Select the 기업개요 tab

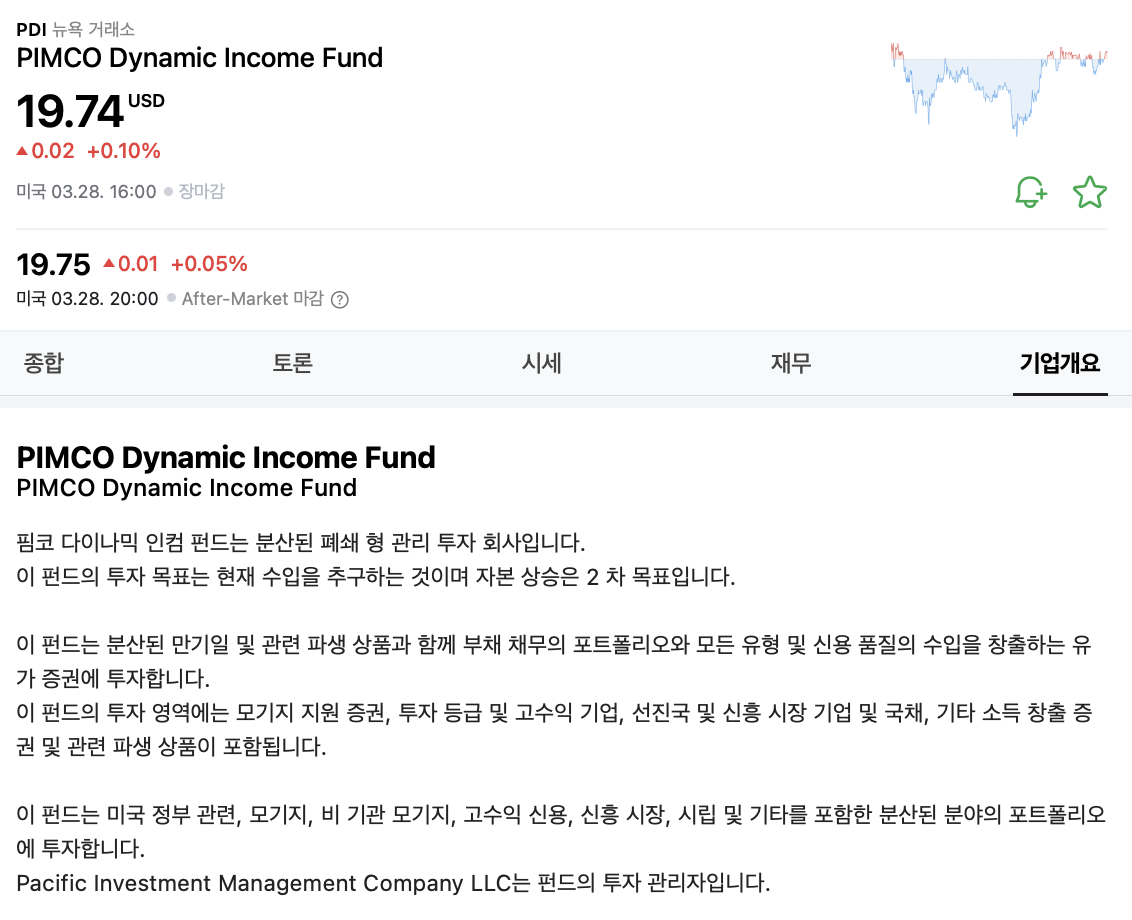pos(1060,363)
